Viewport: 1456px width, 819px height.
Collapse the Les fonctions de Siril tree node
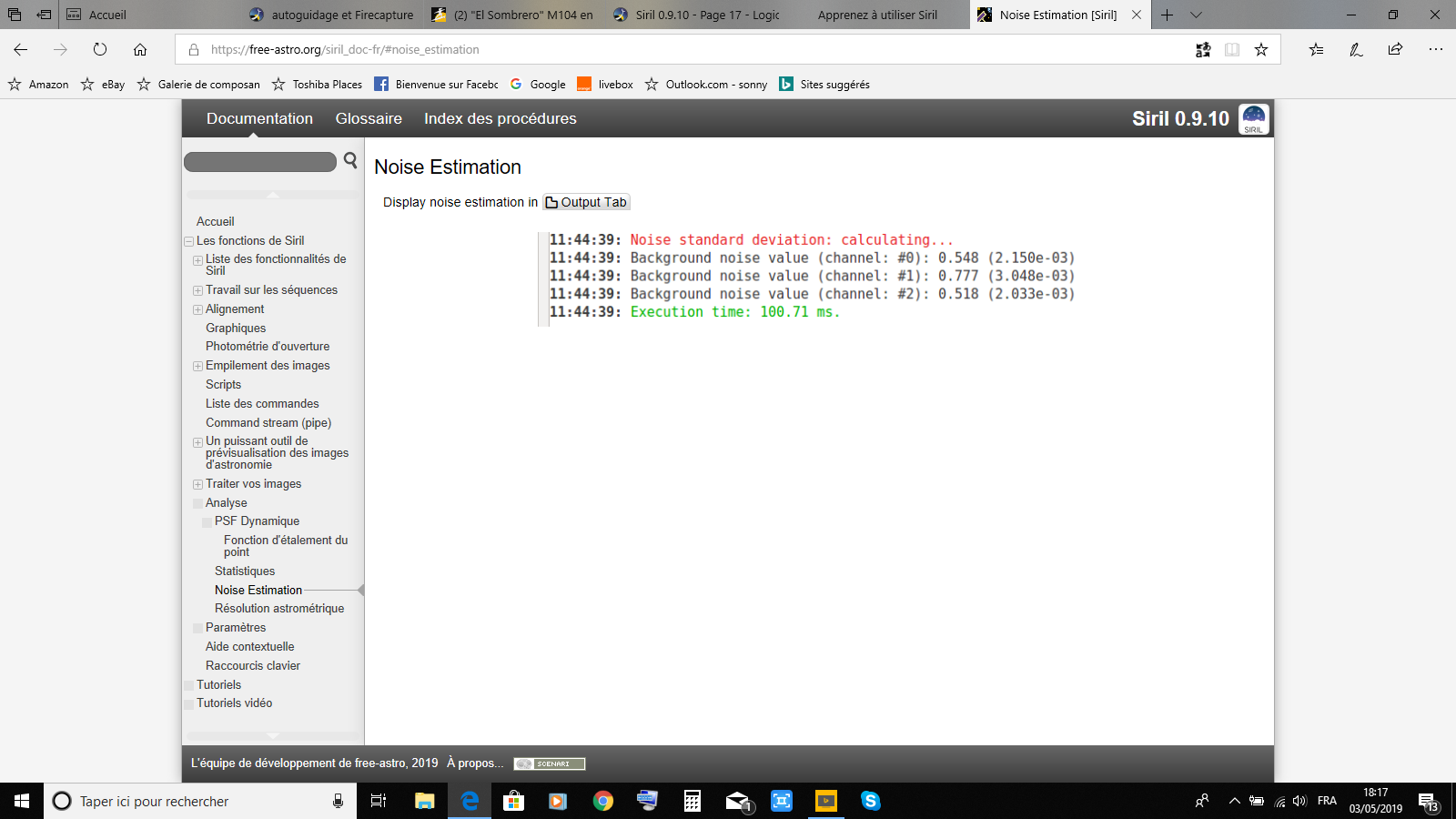tap(189, 242)
